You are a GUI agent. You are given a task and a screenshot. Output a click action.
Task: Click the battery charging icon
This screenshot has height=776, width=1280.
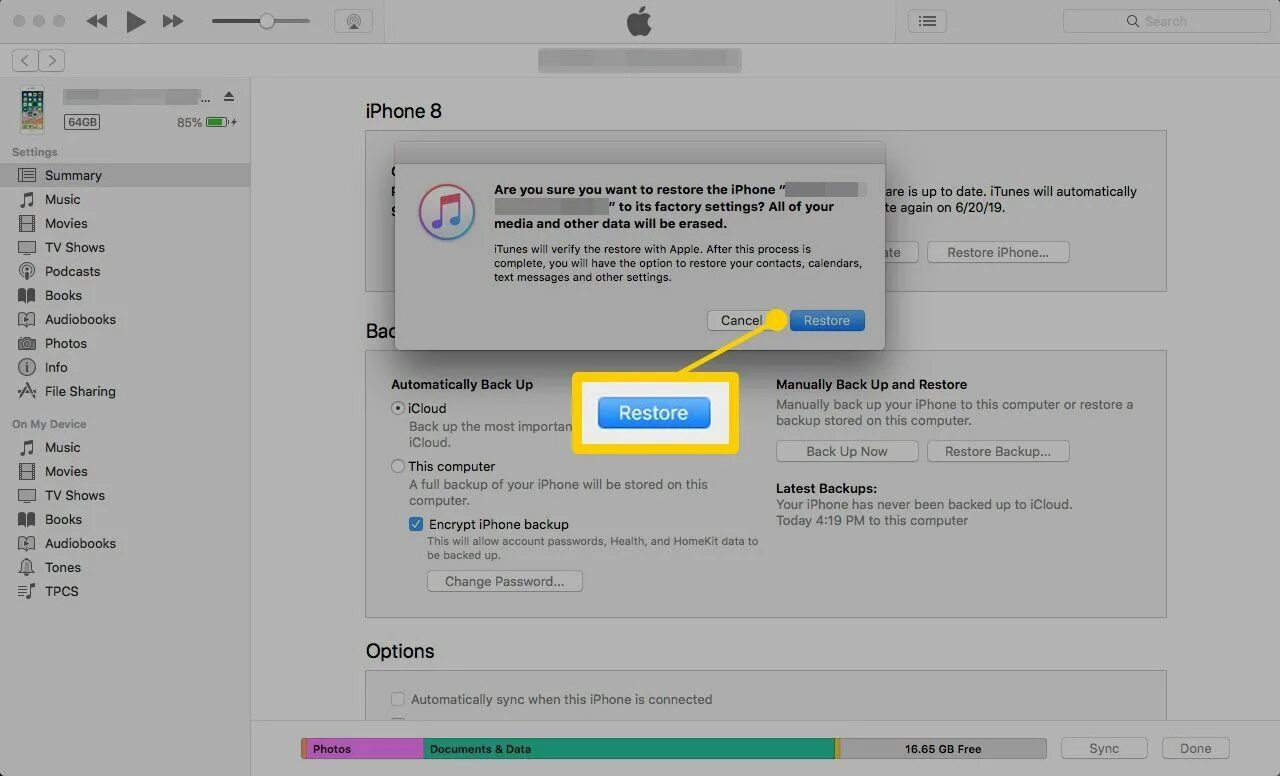pos(219,122)
